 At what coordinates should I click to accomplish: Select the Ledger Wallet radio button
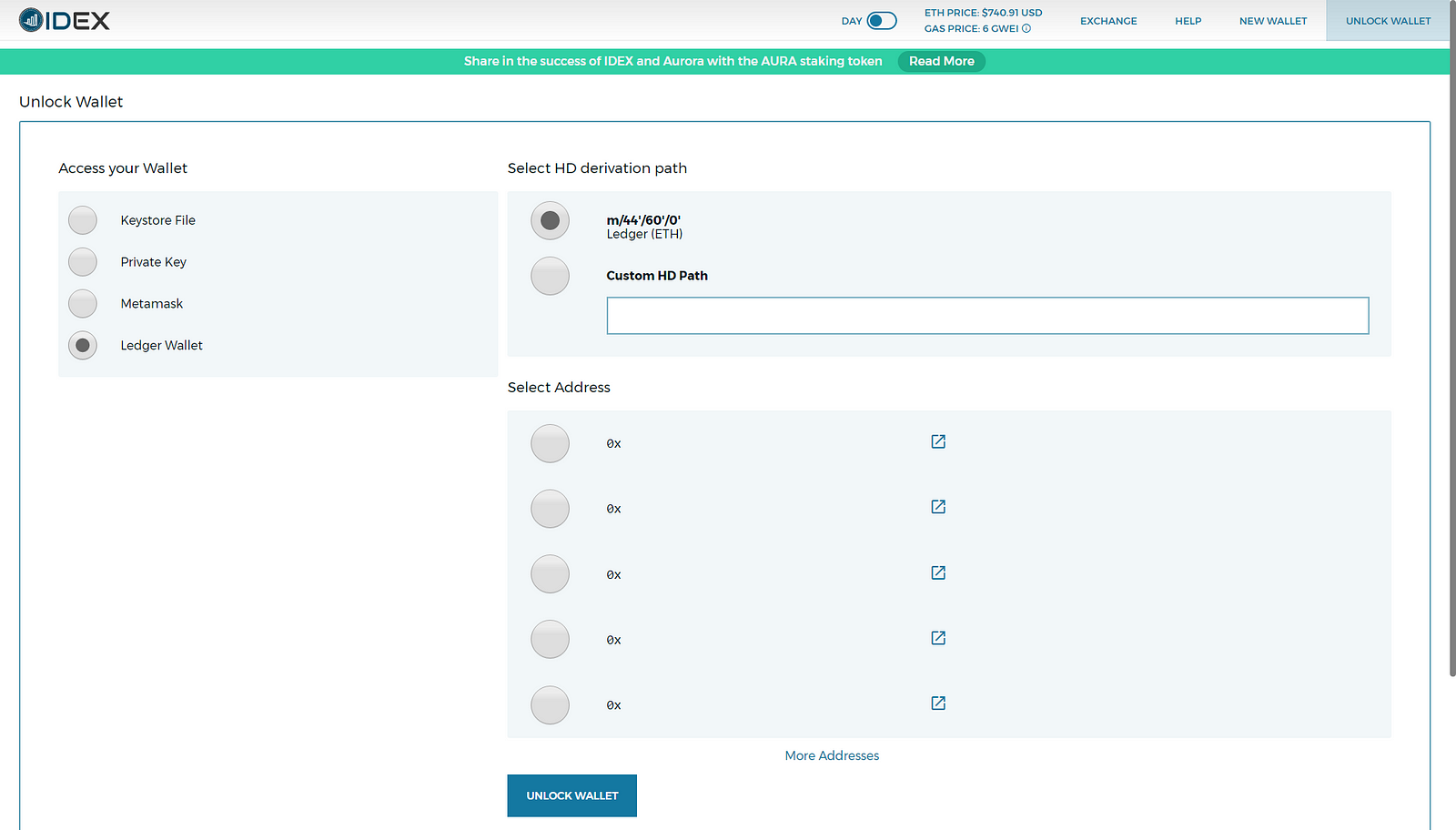coord(83,346)
